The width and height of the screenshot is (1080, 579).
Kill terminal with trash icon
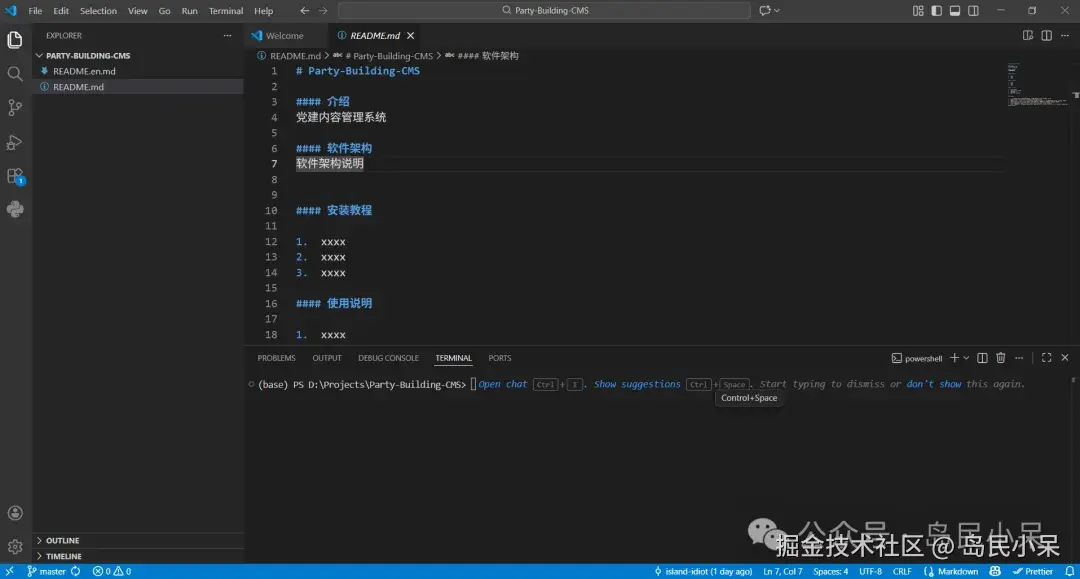(x=1001, y=358)
